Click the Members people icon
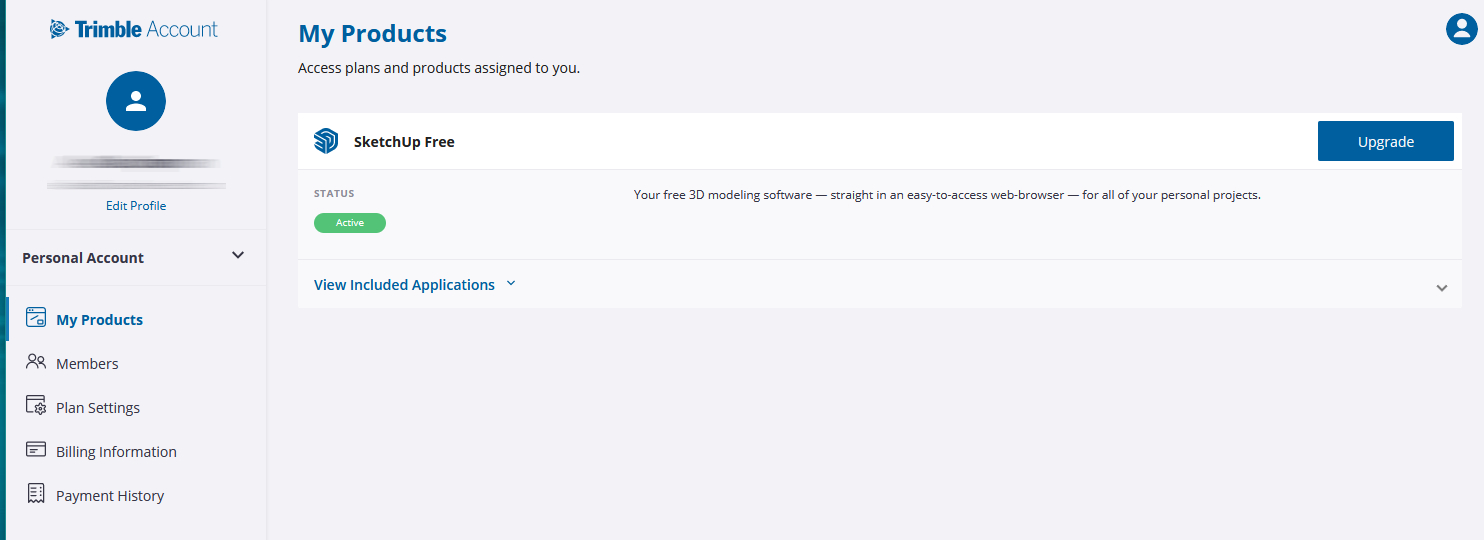The height and width of the screenshot is (540, 1484). point(36,362)
